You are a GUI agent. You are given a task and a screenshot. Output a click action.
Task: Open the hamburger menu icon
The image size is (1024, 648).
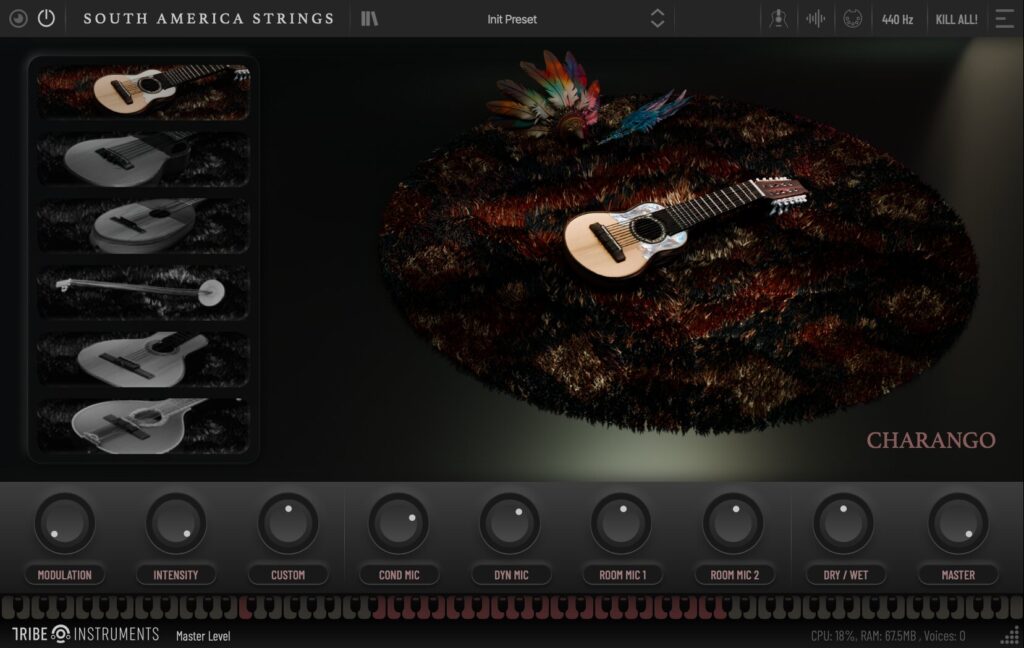pyautogui.click(x=1004, y=18)
